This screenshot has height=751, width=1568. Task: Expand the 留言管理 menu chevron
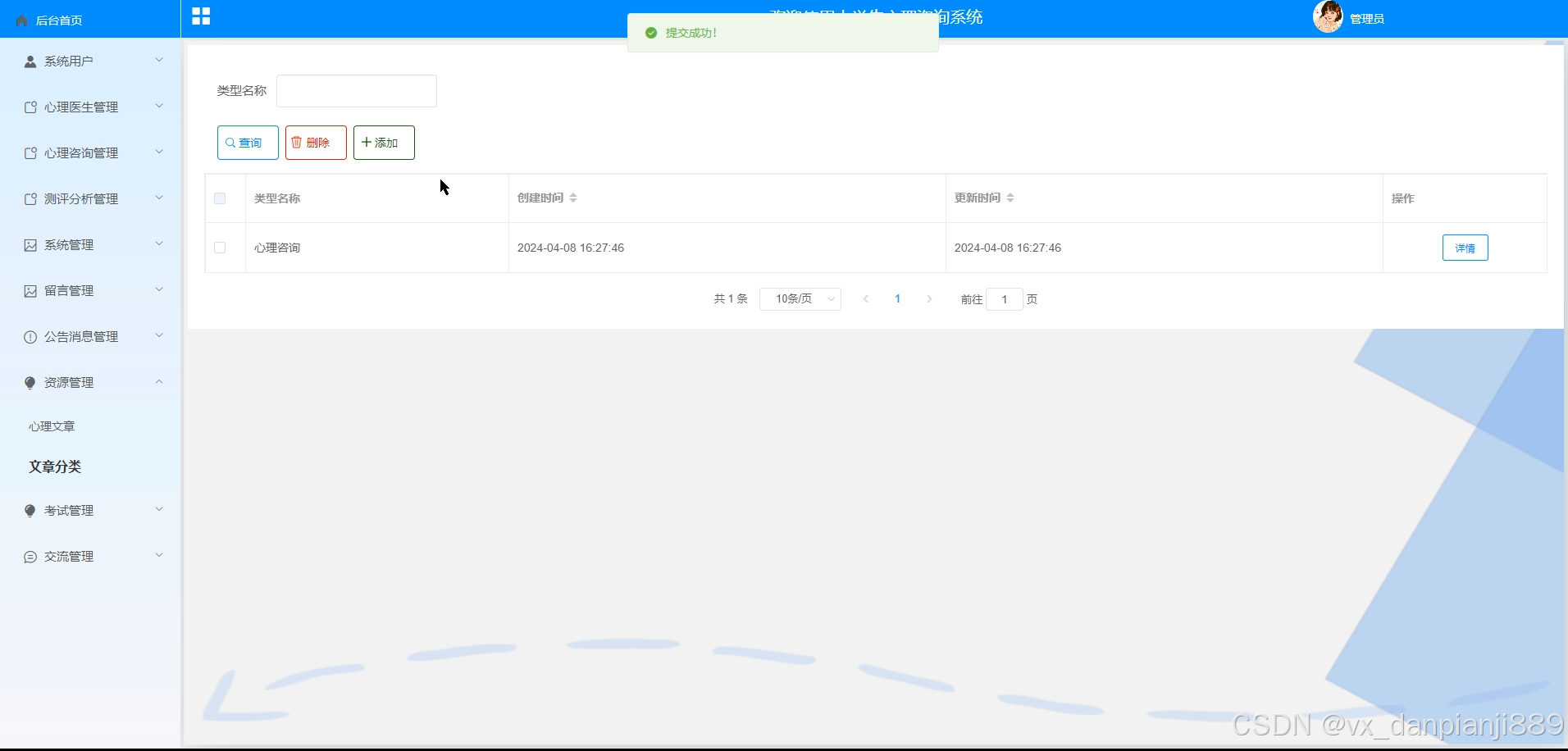coord(159,290)
